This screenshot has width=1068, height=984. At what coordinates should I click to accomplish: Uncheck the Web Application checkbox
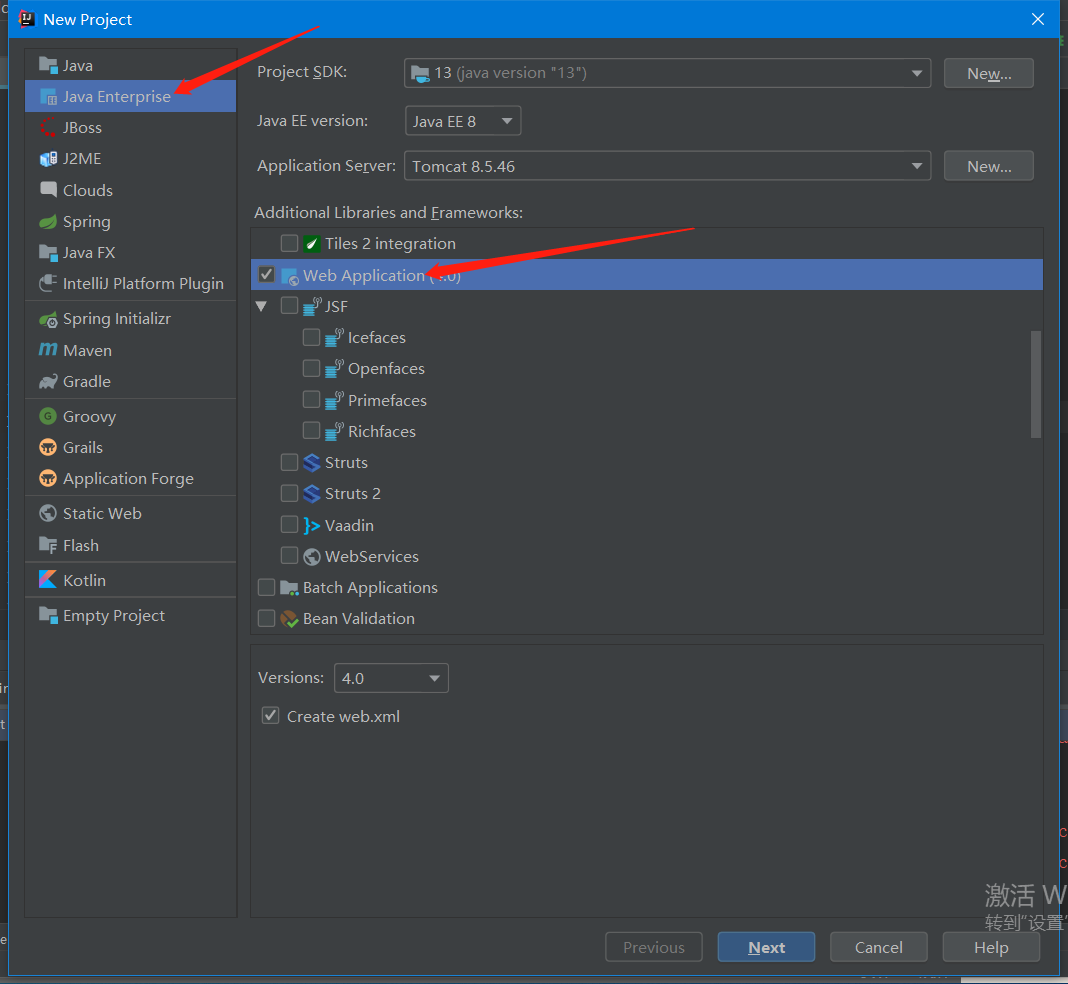[x=266, y=275]
